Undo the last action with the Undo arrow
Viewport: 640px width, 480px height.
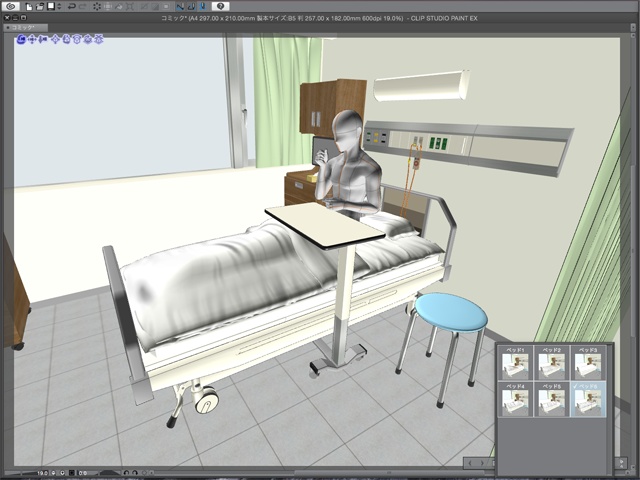tap(72, 7)
